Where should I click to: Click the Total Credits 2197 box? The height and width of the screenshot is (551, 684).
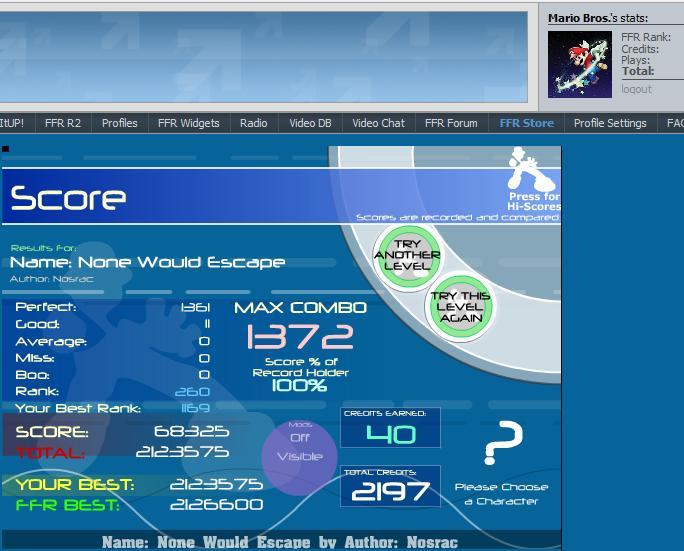point(390,487)
